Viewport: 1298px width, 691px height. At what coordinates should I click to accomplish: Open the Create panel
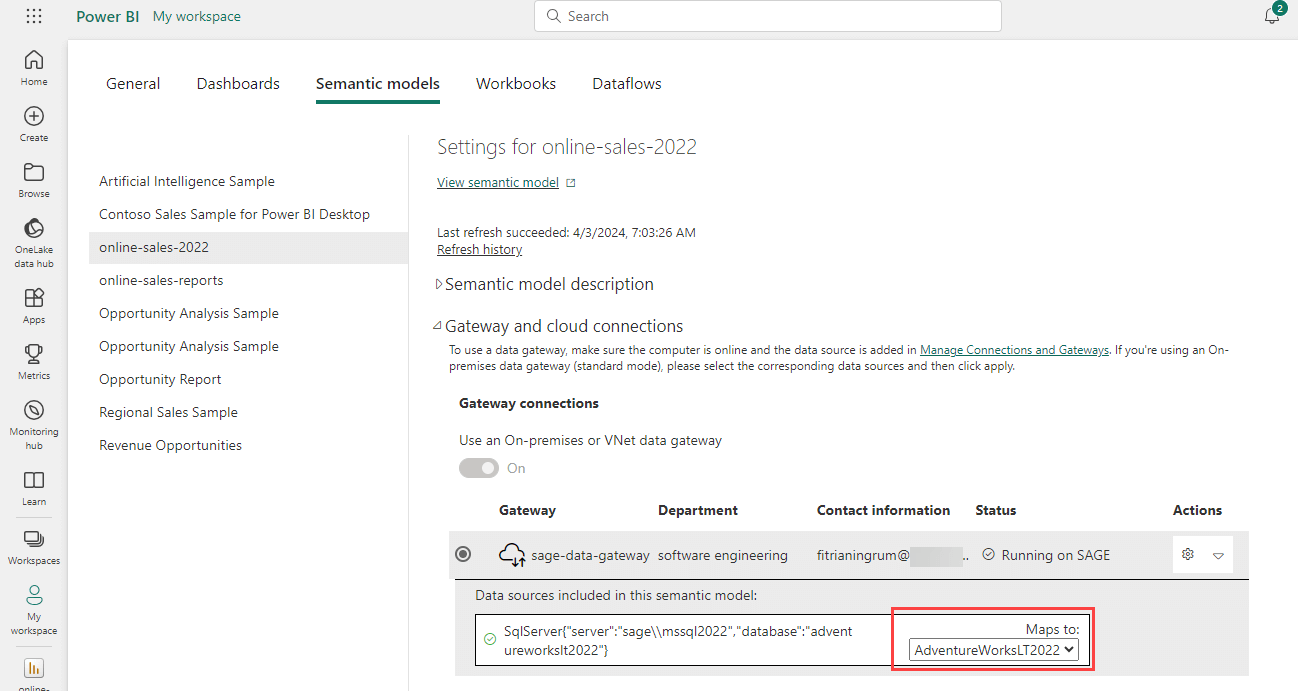[33, 122]
